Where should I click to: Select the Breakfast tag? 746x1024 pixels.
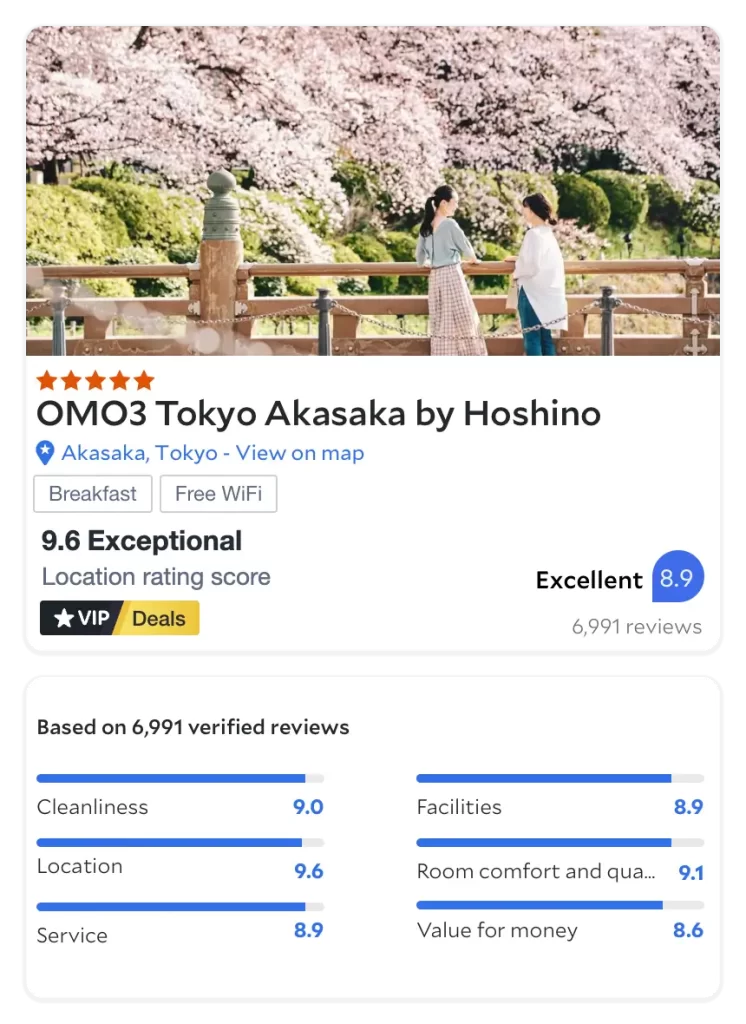tap(93, 494)
